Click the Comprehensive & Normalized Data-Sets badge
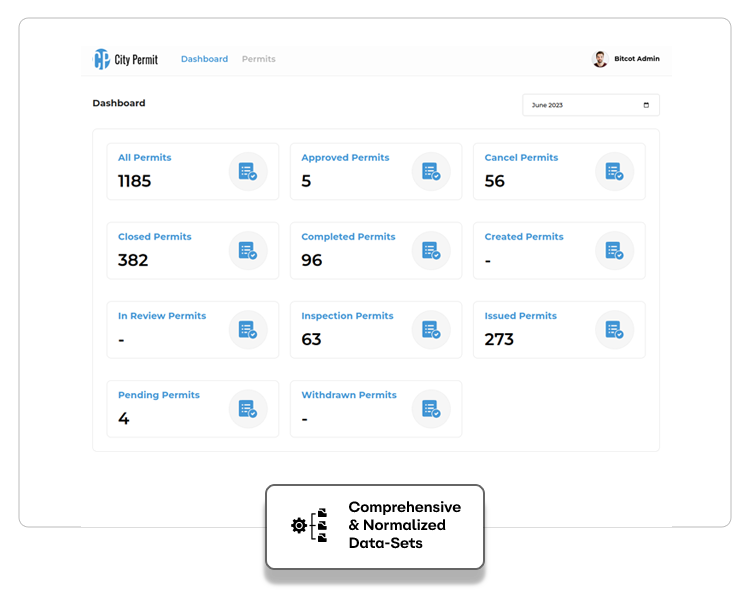 click(x=375, y=526)
